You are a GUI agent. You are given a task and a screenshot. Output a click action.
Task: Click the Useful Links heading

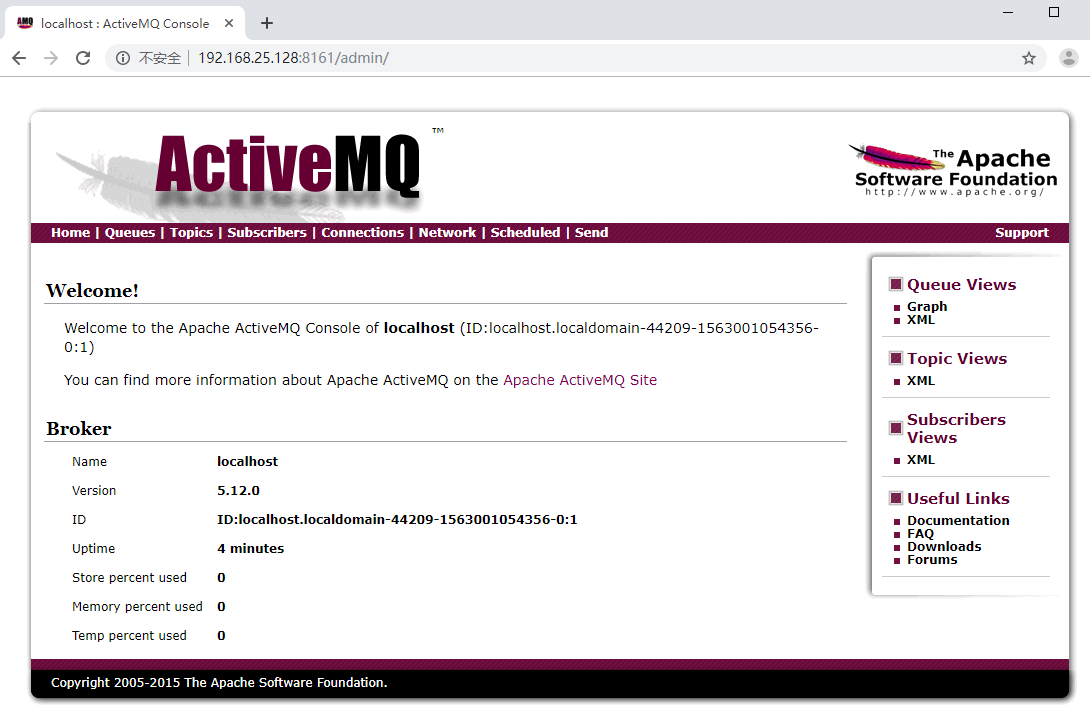click(x=958, y=499)
